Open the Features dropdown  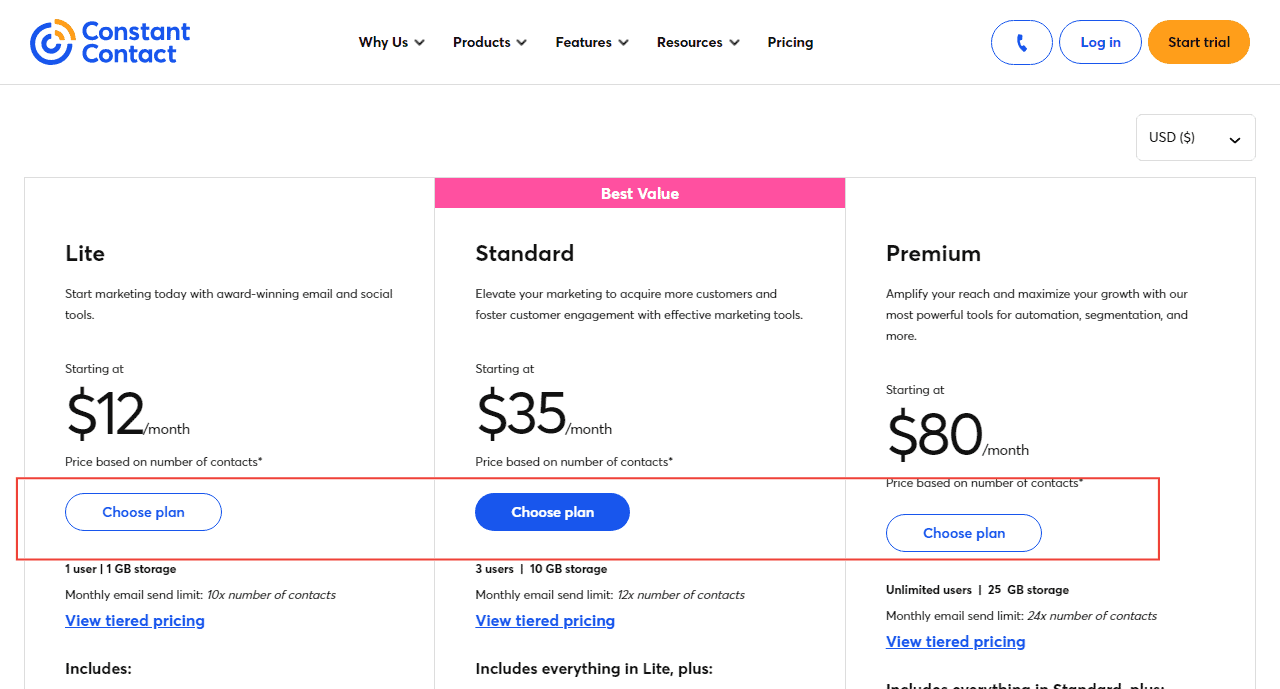pyautogui.click(x=591, y=42)
